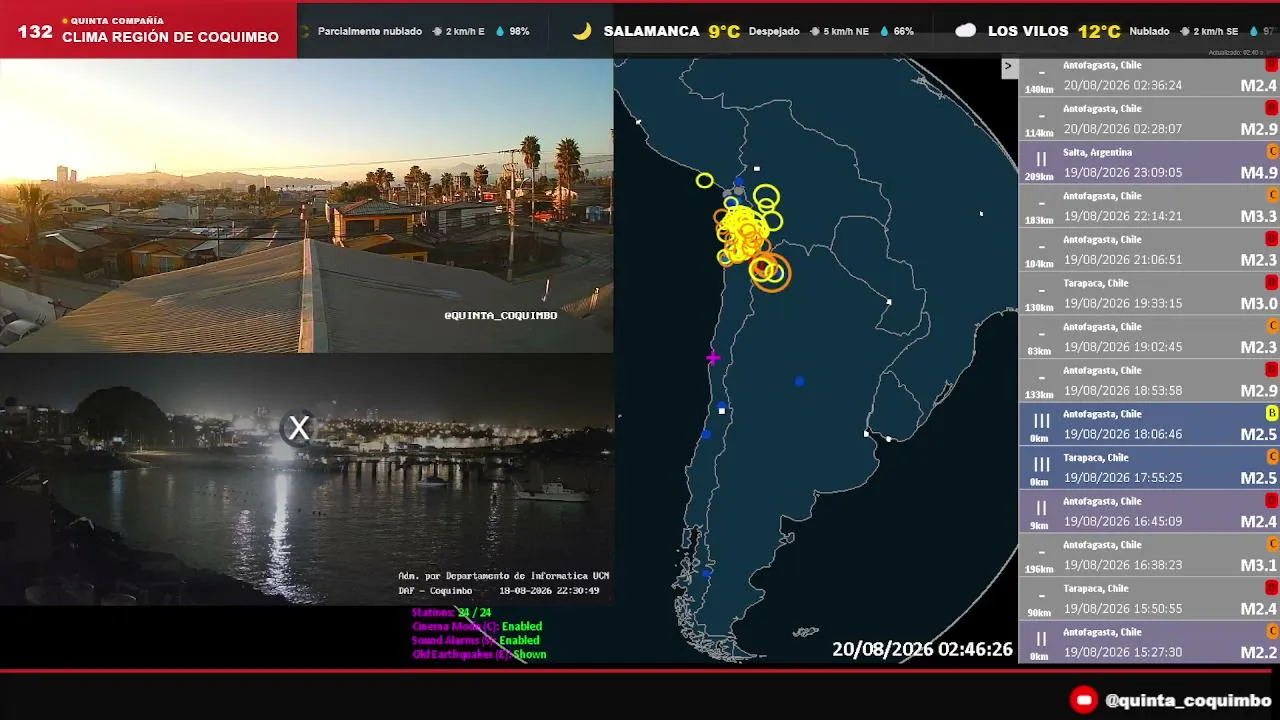
Task: Click the magenta cross marker on the map
Action: (713, 357)
